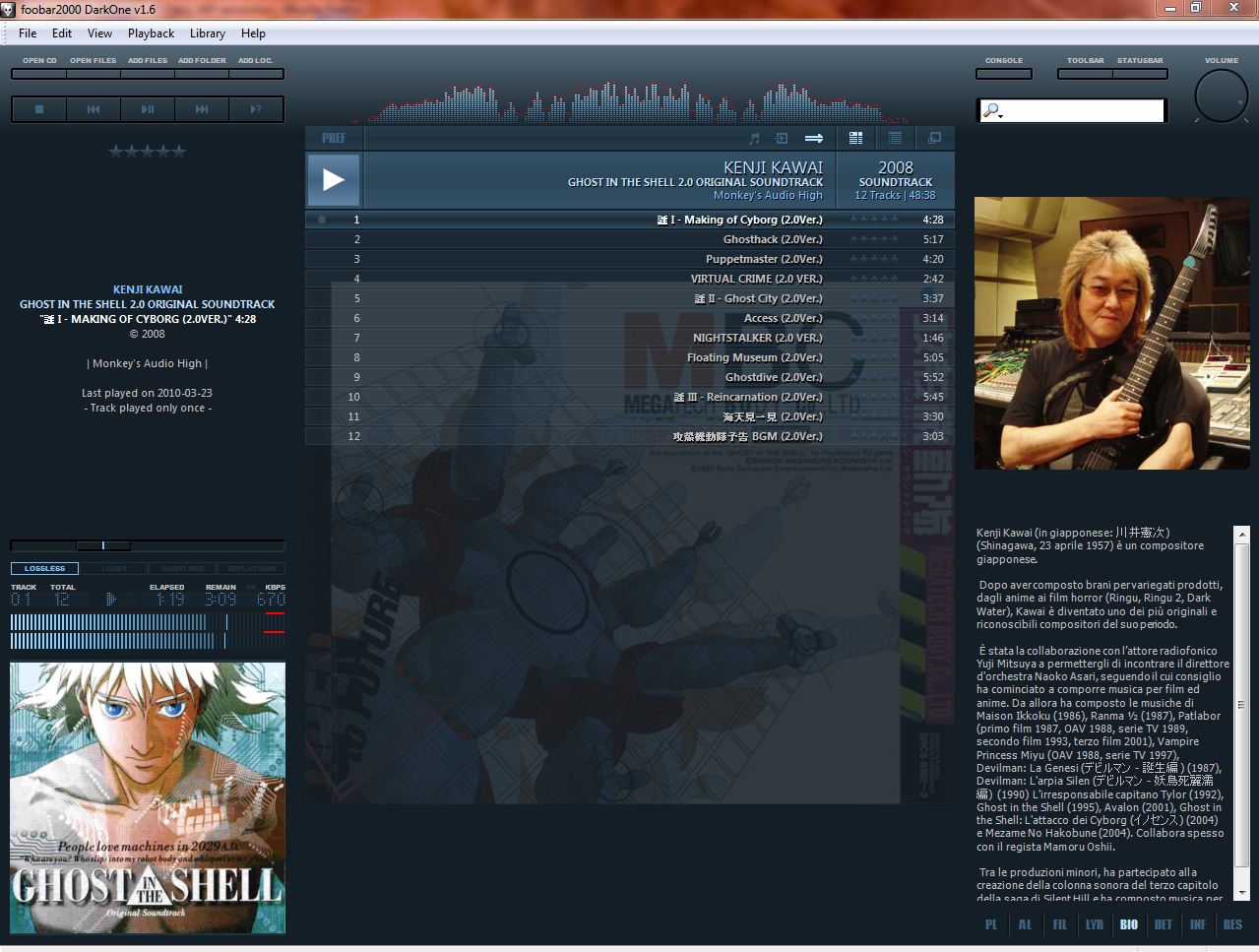Select track 1 Making of Cyborg (2.0Ver.)
This screenshot has width=1259, height=952.
(x=630, y=220)
